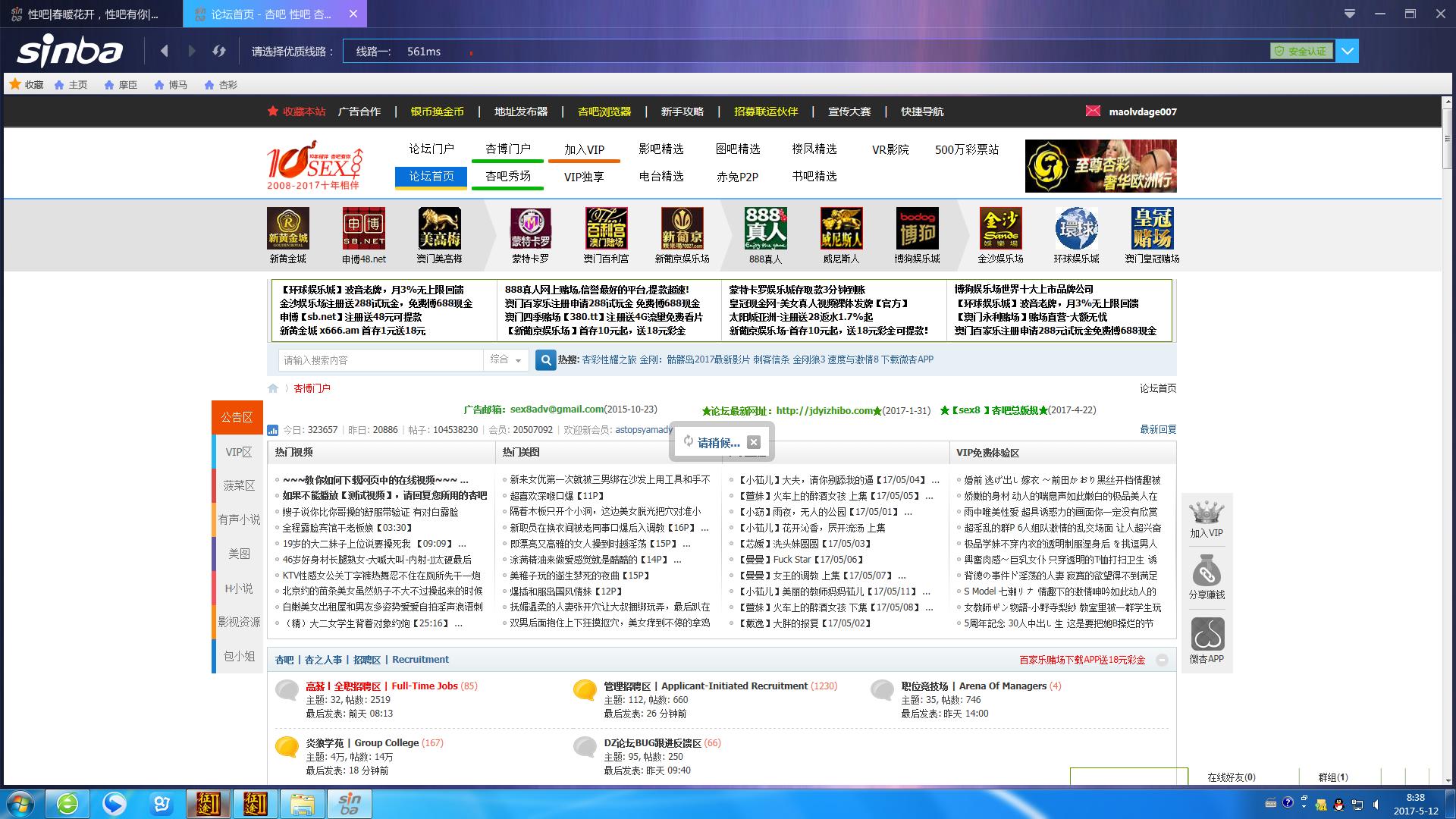1456x819 pixels.
Task: Click the blue search magnifier button
Action: (x=545, y=360)
